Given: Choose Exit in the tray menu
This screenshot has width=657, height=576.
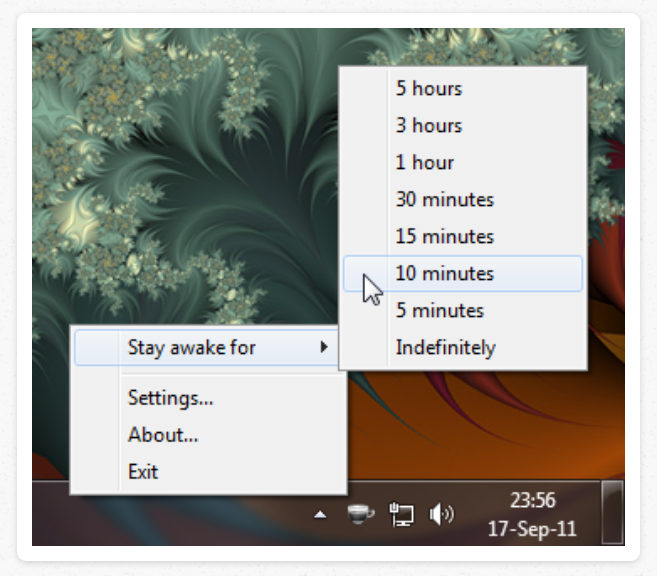Looking at the screenshot, I should 210,471.
